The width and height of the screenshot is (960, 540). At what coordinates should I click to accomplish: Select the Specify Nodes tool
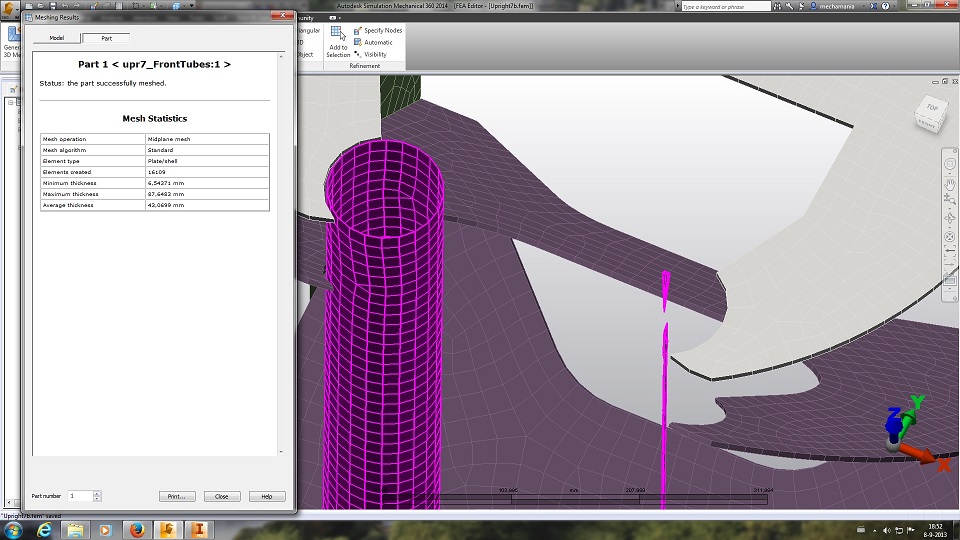click(x=383, y=31)
